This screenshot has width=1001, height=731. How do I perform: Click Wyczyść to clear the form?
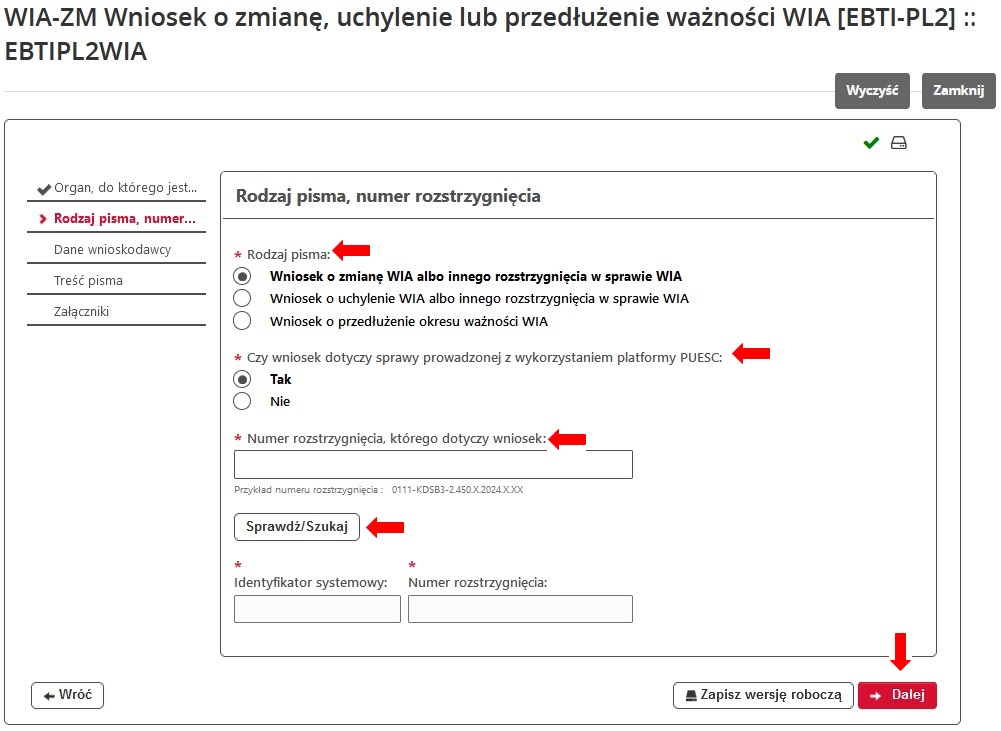pyautogui.click(x=871, y=91)
